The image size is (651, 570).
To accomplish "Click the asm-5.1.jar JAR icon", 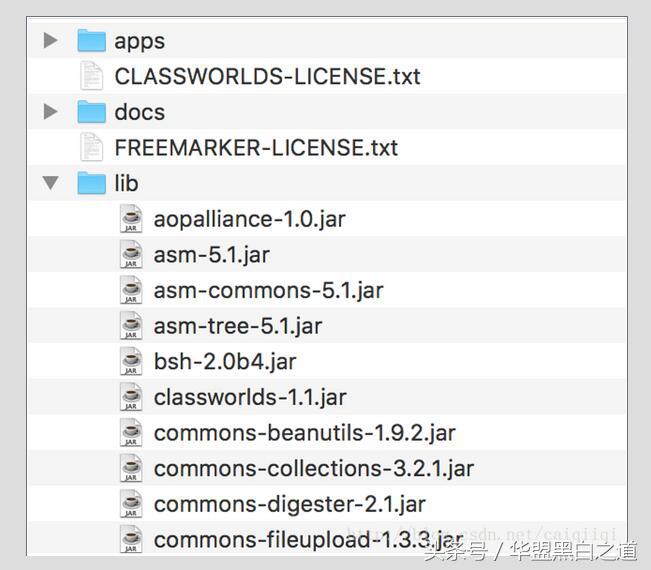I will [x=131, y=254].
